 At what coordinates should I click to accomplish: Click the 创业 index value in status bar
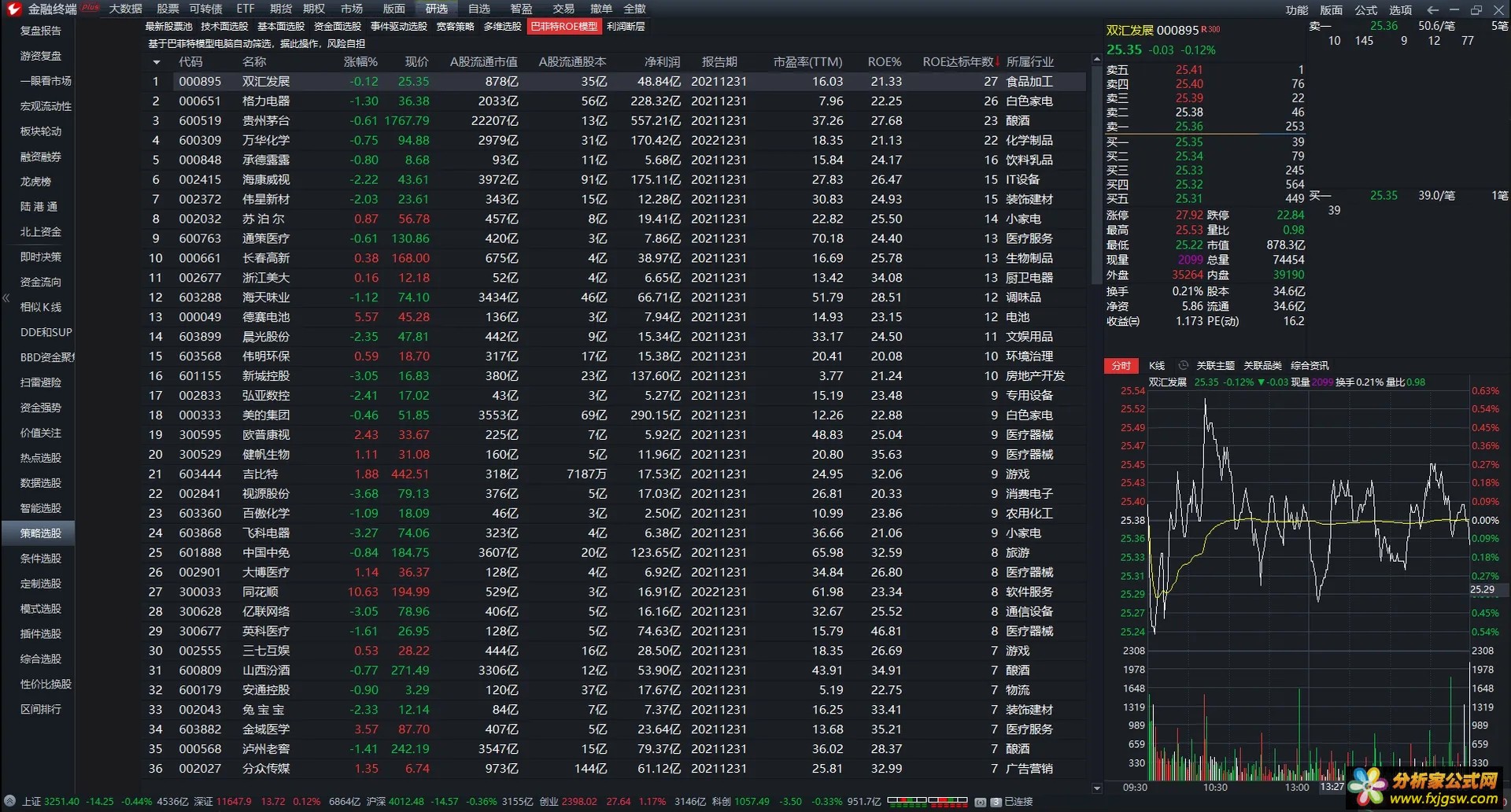579,802
